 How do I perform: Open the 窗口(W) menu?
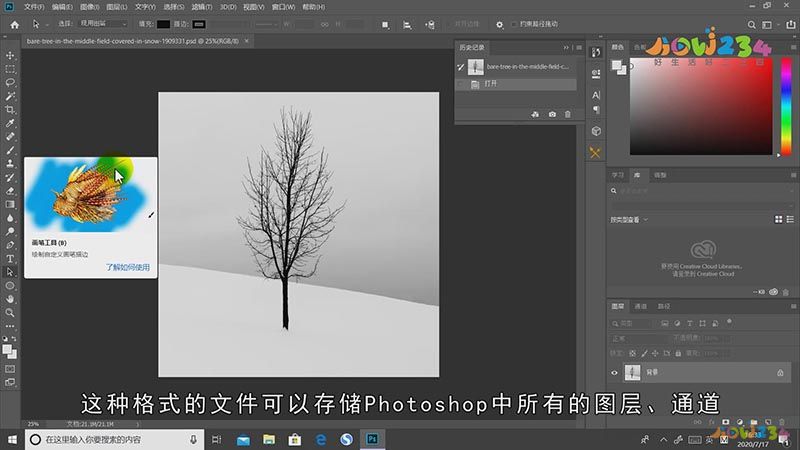[283, 7]
